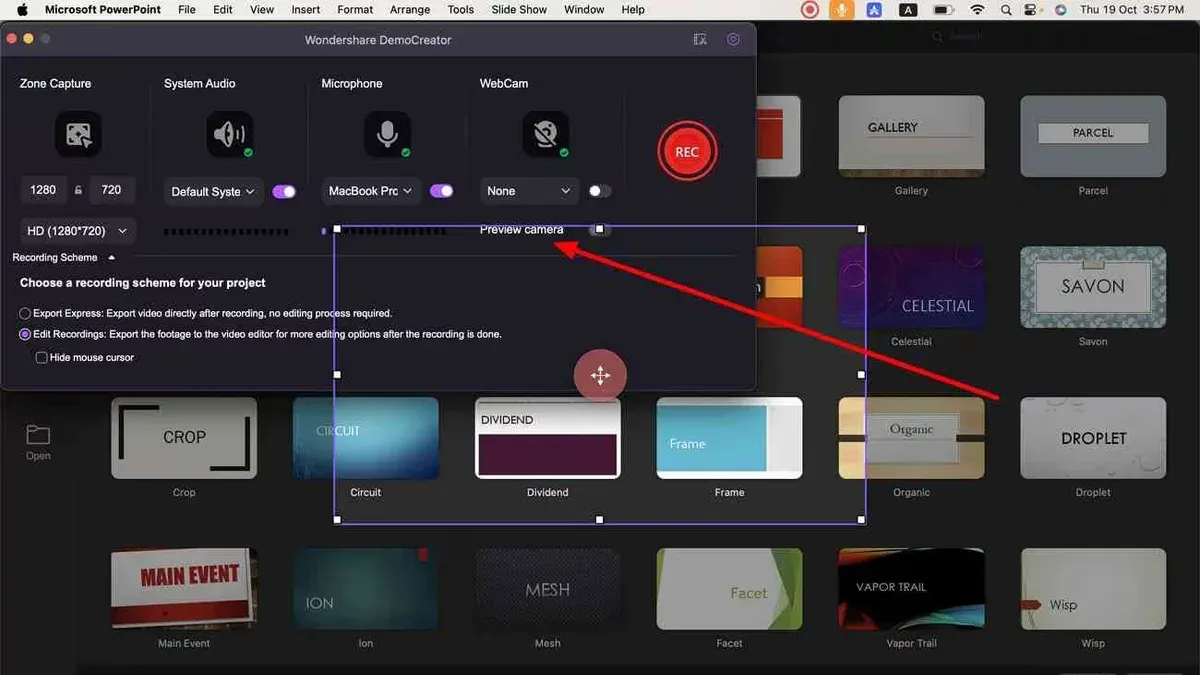The width and height of the screenshot is (1200, 675).
Task: Click the Zone Capture icon
Action: pyautogui.click(x=77, y=134)
